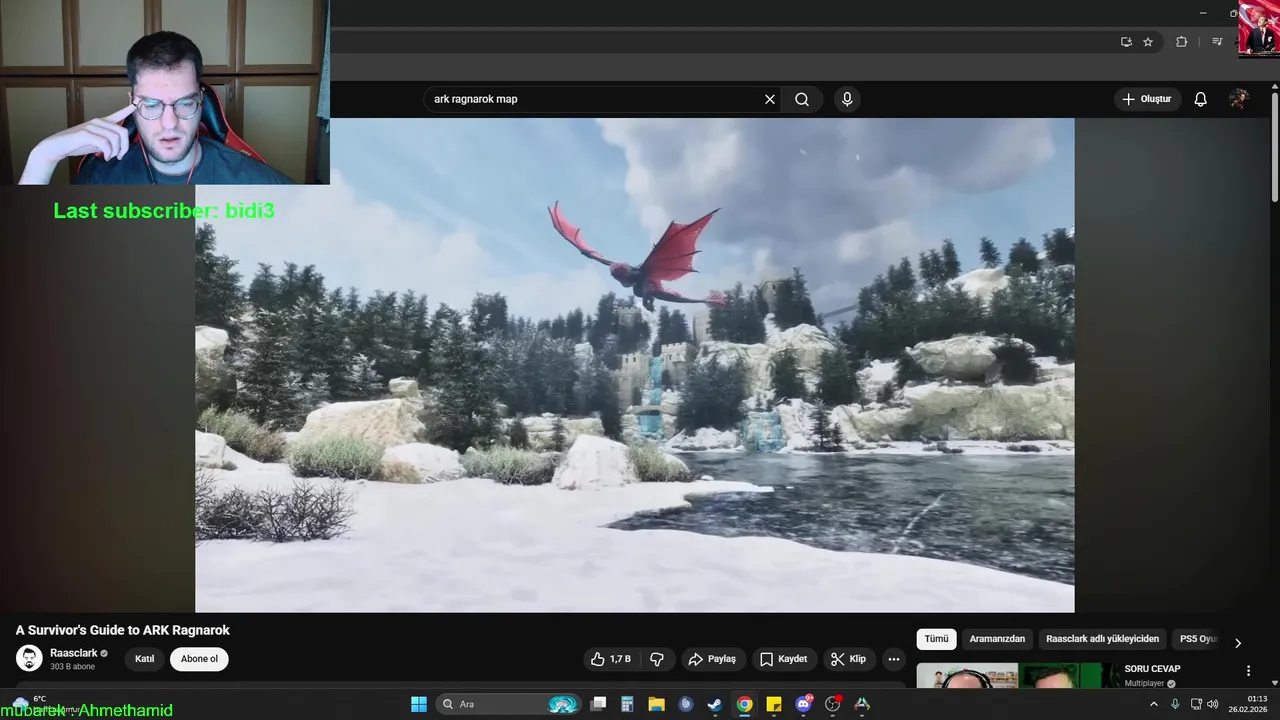Open OBS Studio on taskbar
The image size is (1280, 720).
pos(832,704)
